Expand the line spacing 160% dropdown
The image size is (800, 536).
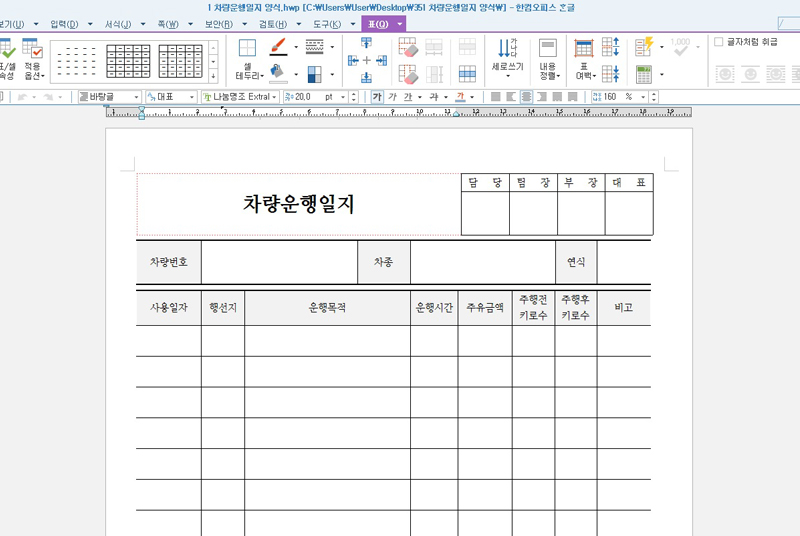coord(643,97)
